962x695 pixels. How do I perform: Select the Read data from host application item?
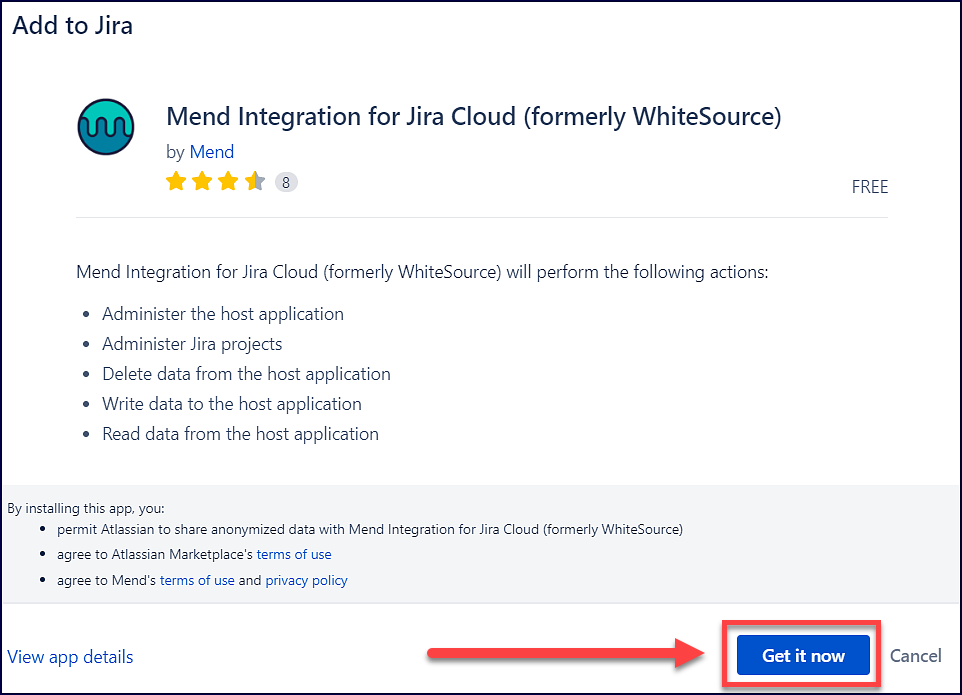(x=240, y=434)
